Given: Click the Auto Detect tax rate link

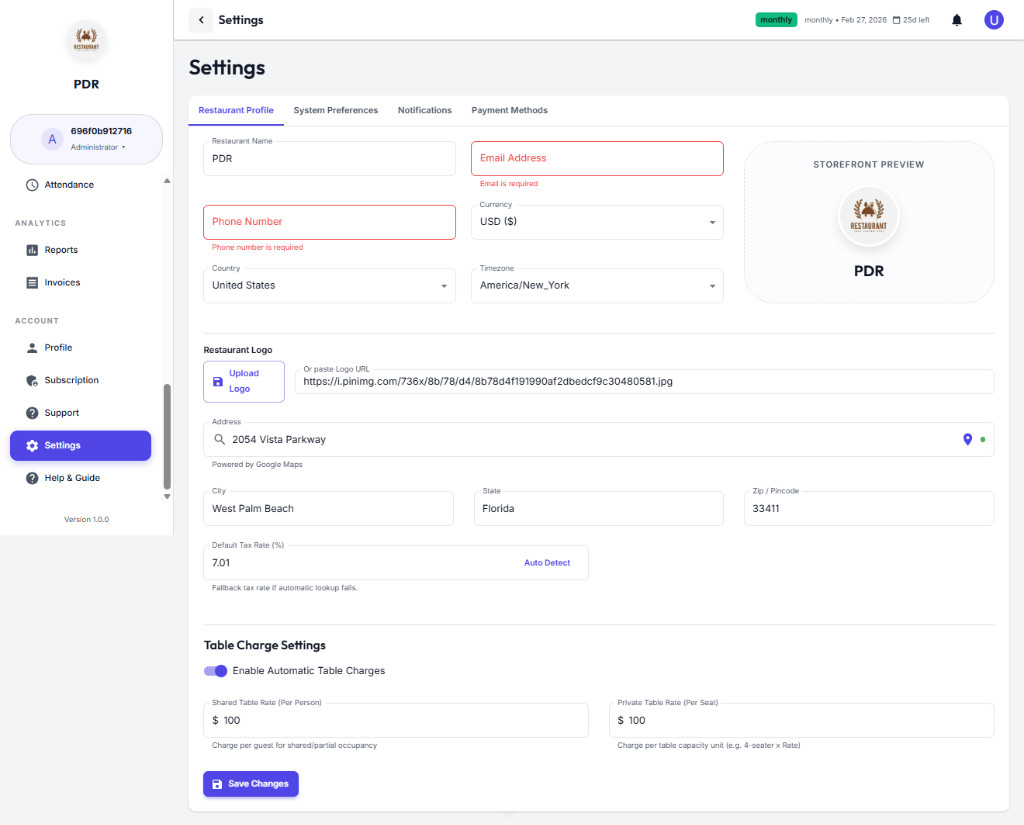Looking at the screenshot, I should (547, 562).
